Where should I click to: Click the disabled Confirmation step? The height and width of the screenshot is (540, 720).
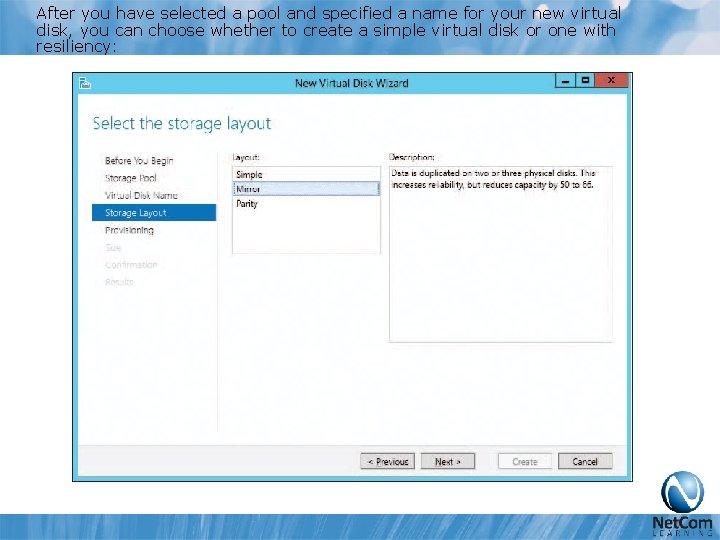click(x=131, y=265)
